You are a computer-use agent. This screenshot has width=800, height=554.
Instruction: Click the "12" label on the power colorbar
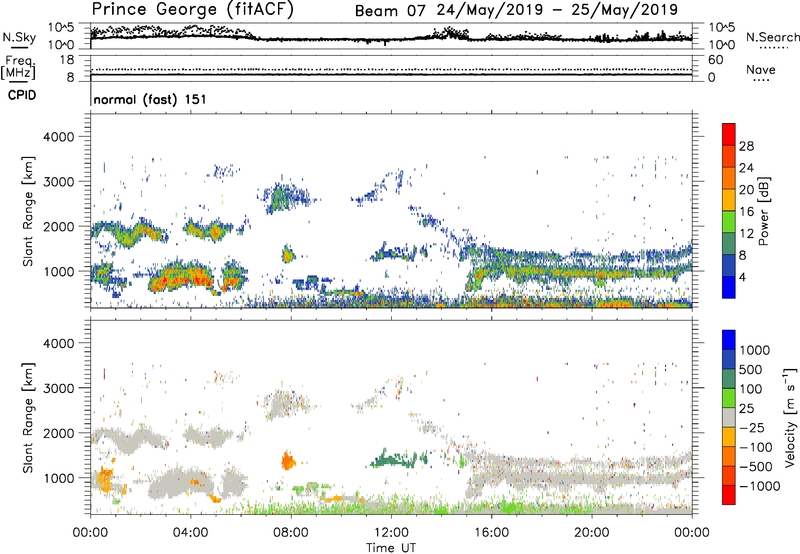tap(746, 234)
